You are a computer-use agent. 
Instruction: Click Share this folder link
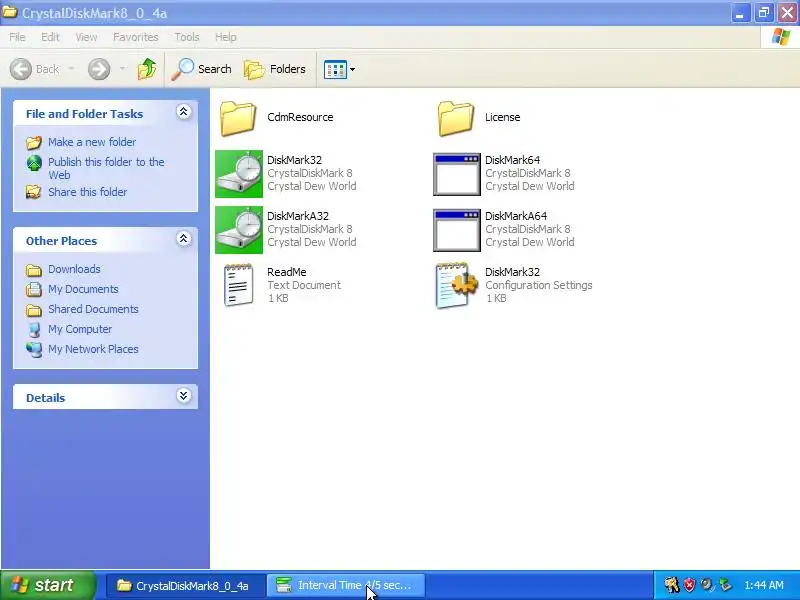88,192
